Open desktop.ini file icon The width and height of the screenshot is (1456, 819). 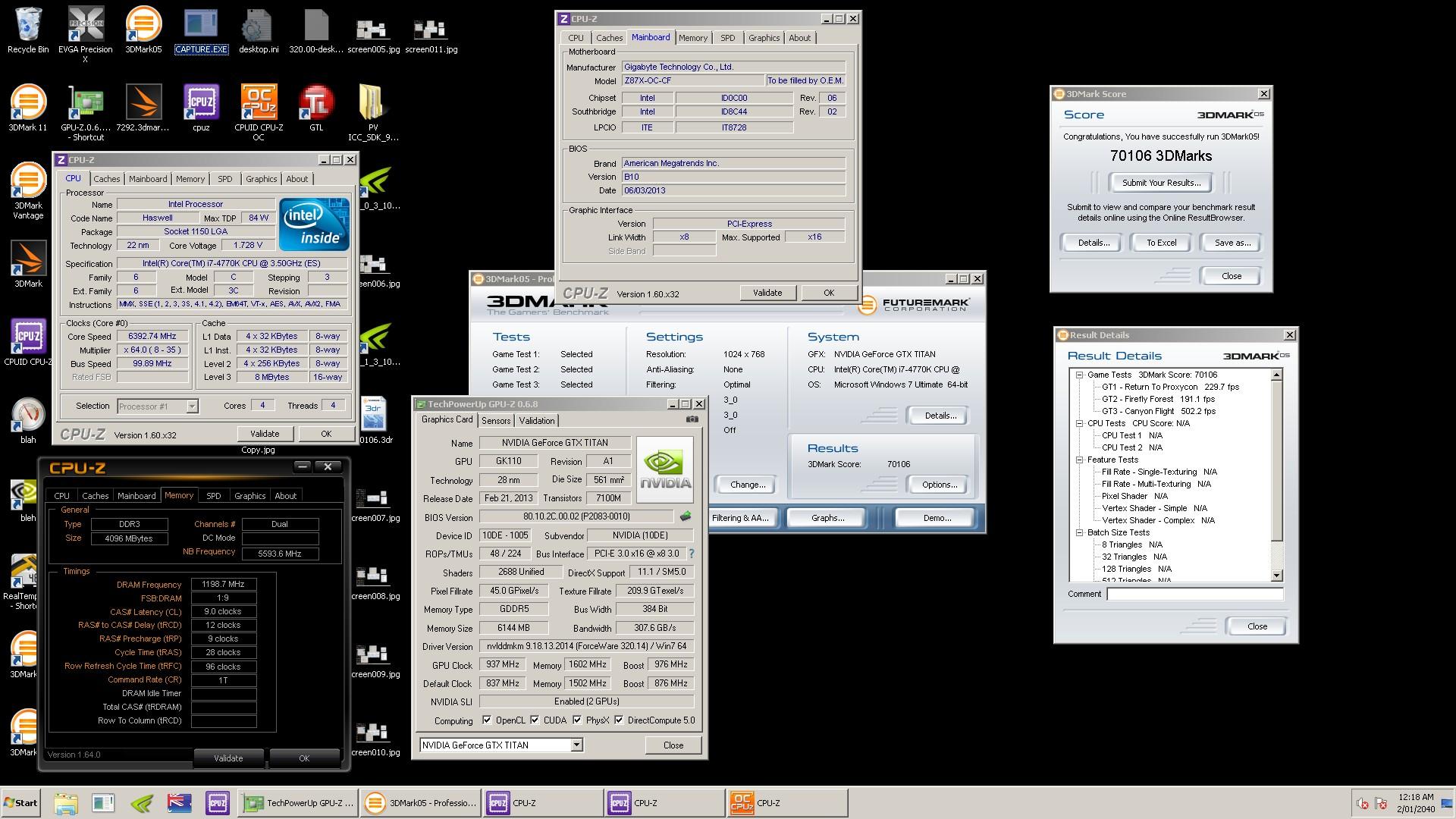click(259, 30)
